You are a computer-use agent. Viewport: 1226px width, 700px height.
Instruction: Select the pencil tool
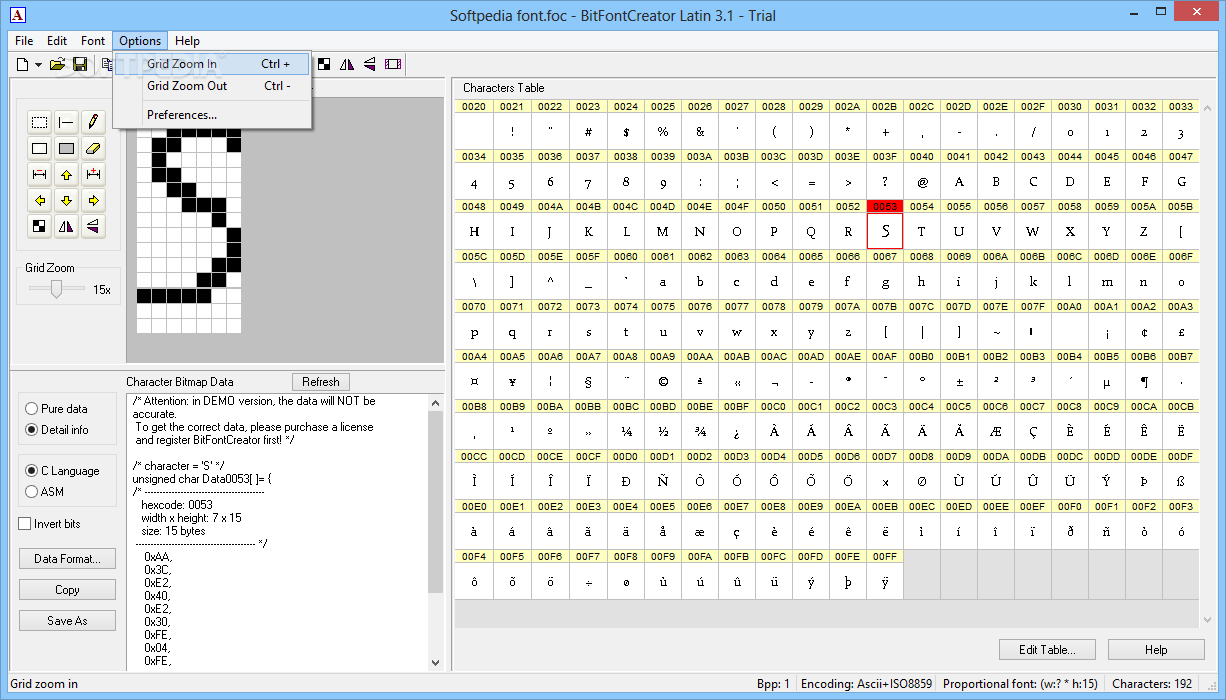pos(93,123)
